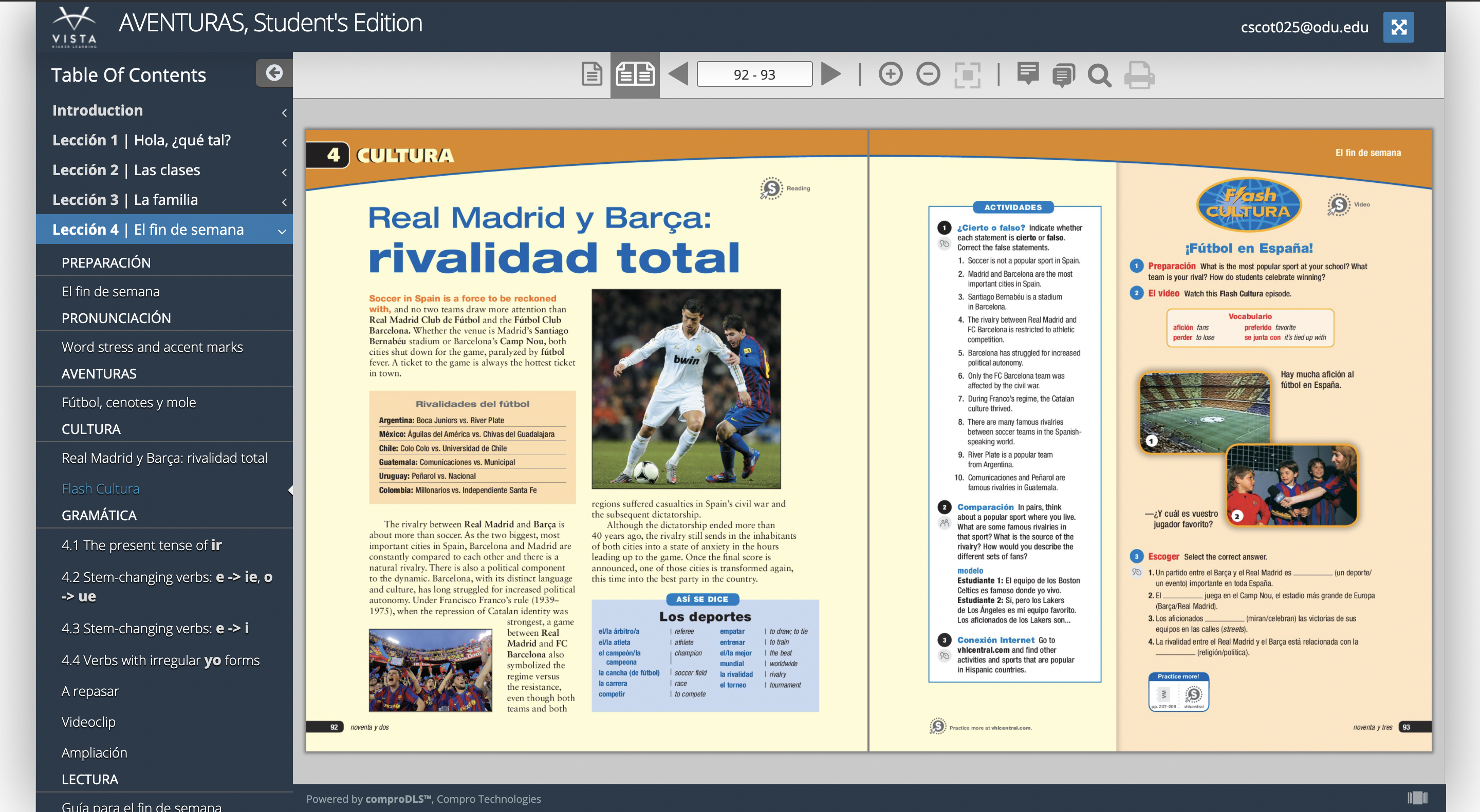The width and height of the screenshot is (1480, 812).
Task: Click the LECTURA heading
Action: click(89, 779)
